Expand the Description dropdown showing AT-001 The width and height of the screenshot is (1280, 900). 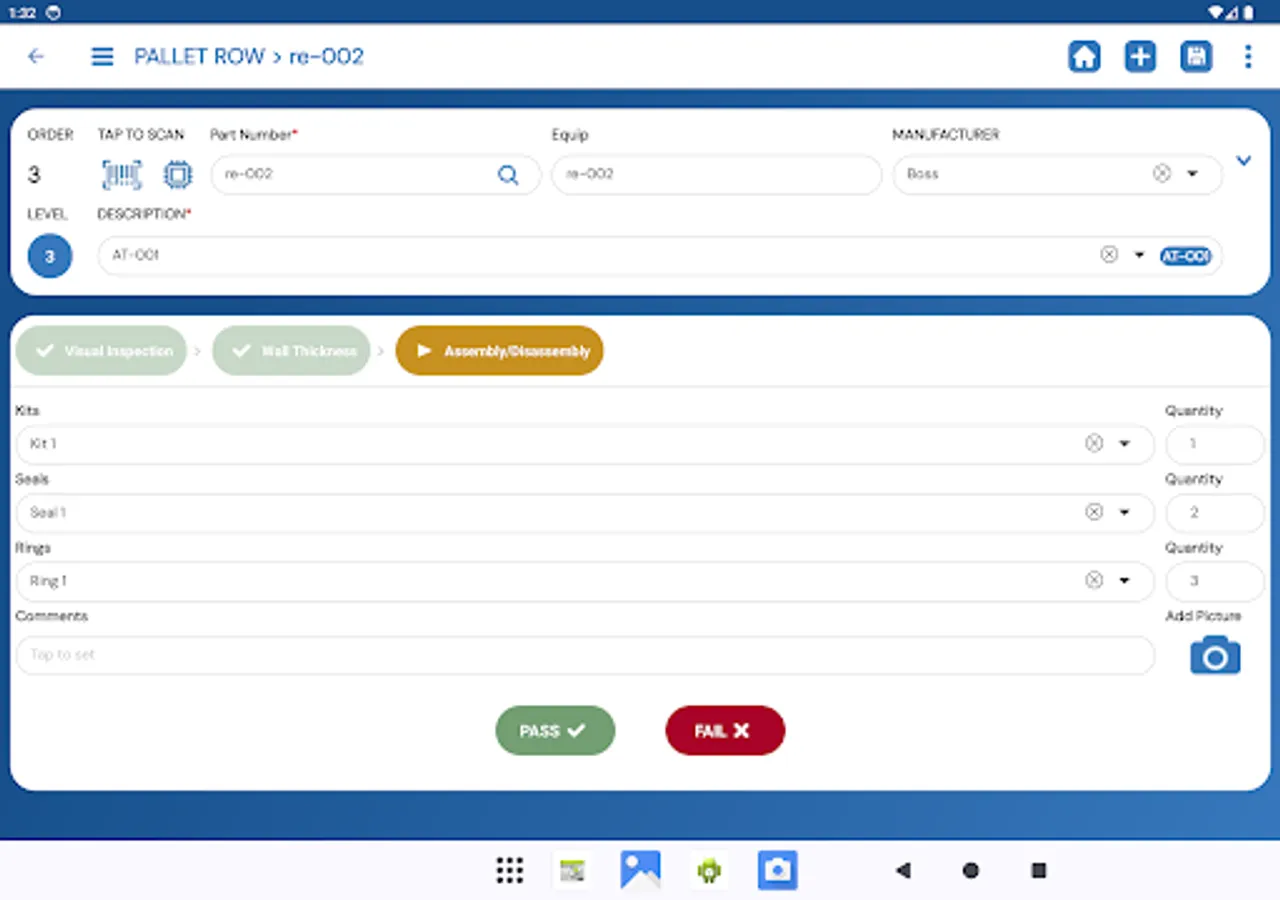(1138, 255)
